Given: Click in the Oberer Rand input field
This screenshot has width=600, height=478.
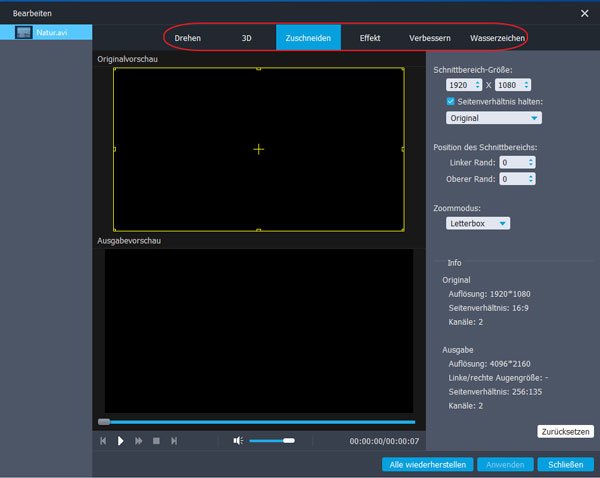Looking at the screenshot, I should [x=512, y=179].
